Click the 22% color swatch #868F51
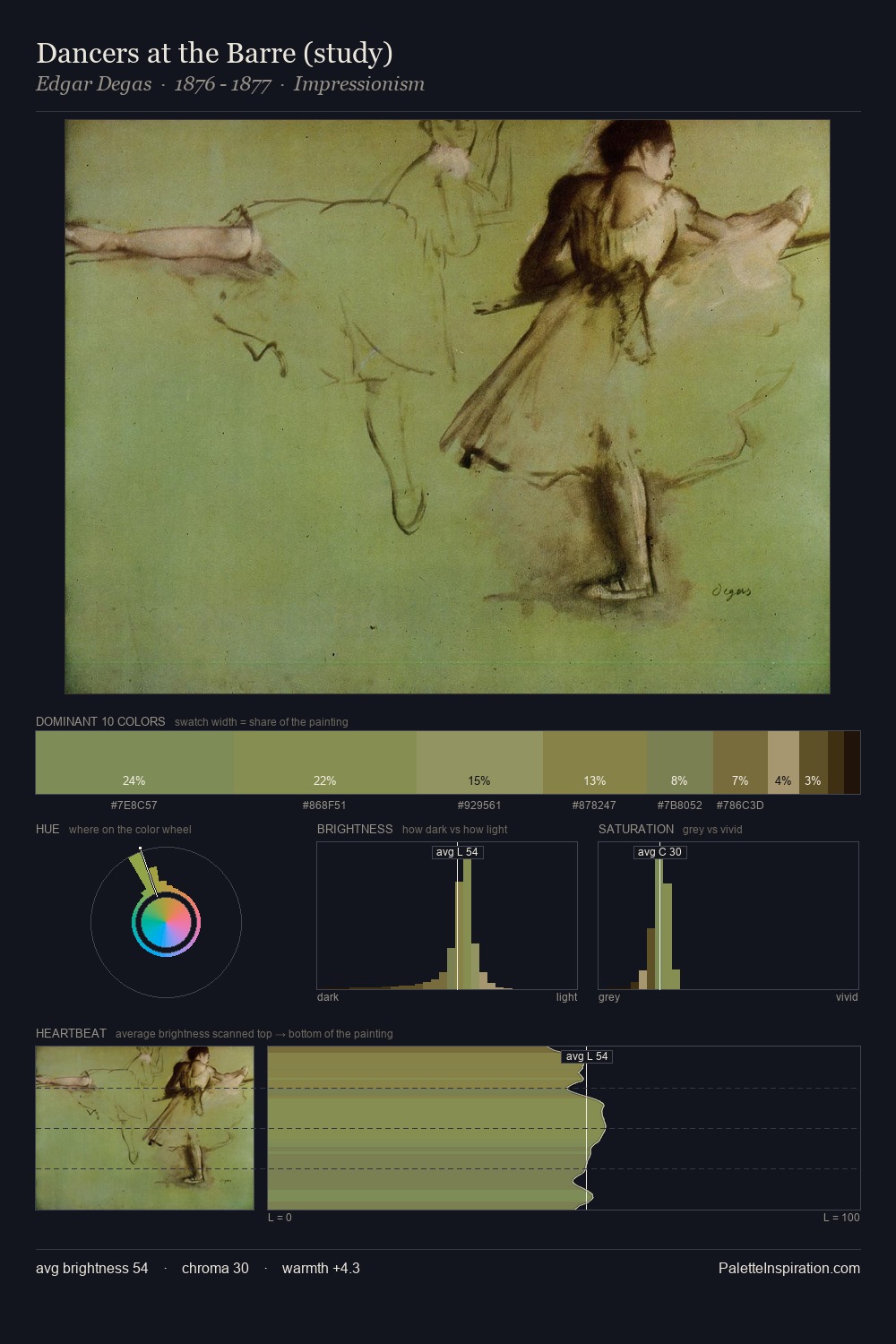Screen dimensions: 896x1344 pyautogui.click(x=325, y=762)
